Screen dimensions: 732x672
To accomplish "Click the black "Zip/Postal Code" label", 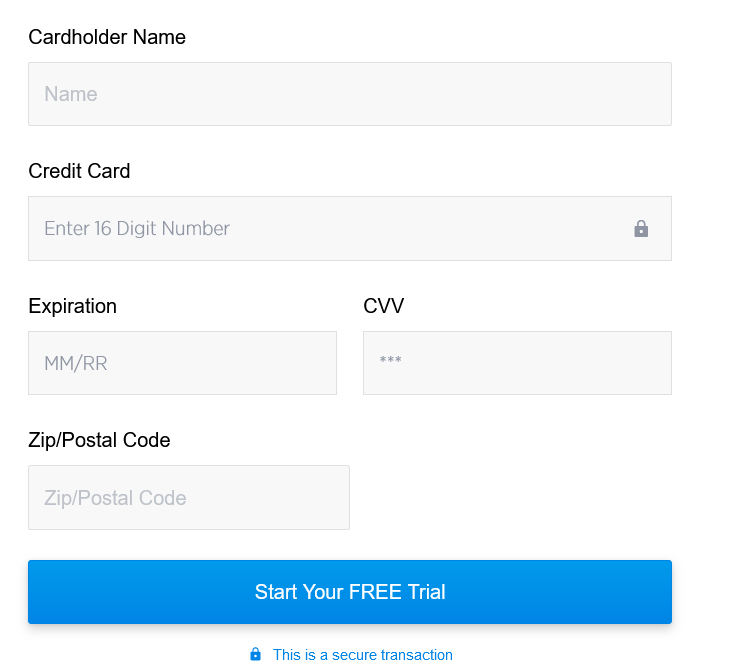I will pos(99,440).
